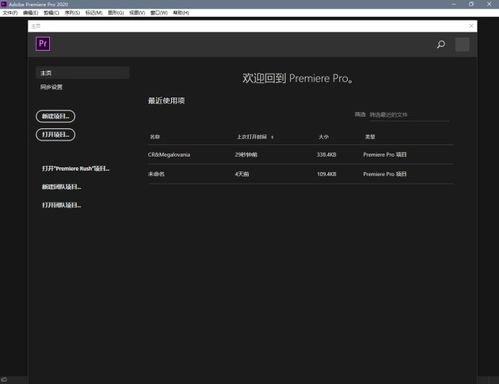Open search with the magnifier icon
Viewport: 499px width, 384px height.
tap(441, 44)
